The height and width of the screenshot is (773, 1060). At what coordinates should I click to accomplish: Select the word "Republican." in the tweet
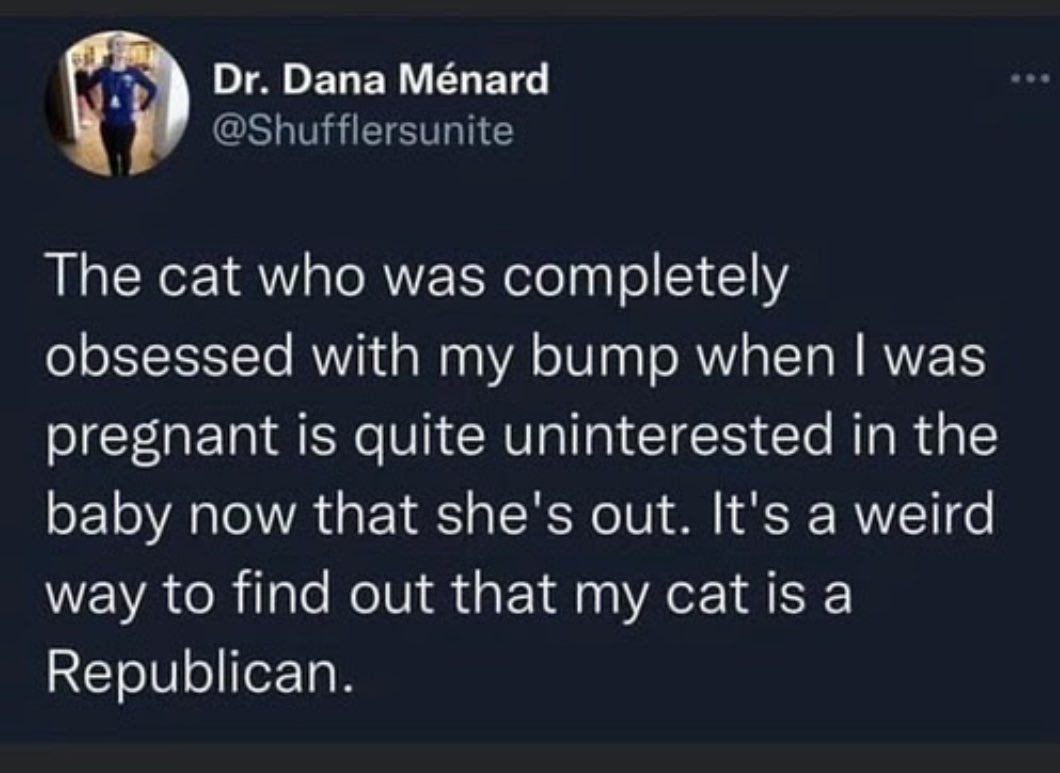coord(200,672)
